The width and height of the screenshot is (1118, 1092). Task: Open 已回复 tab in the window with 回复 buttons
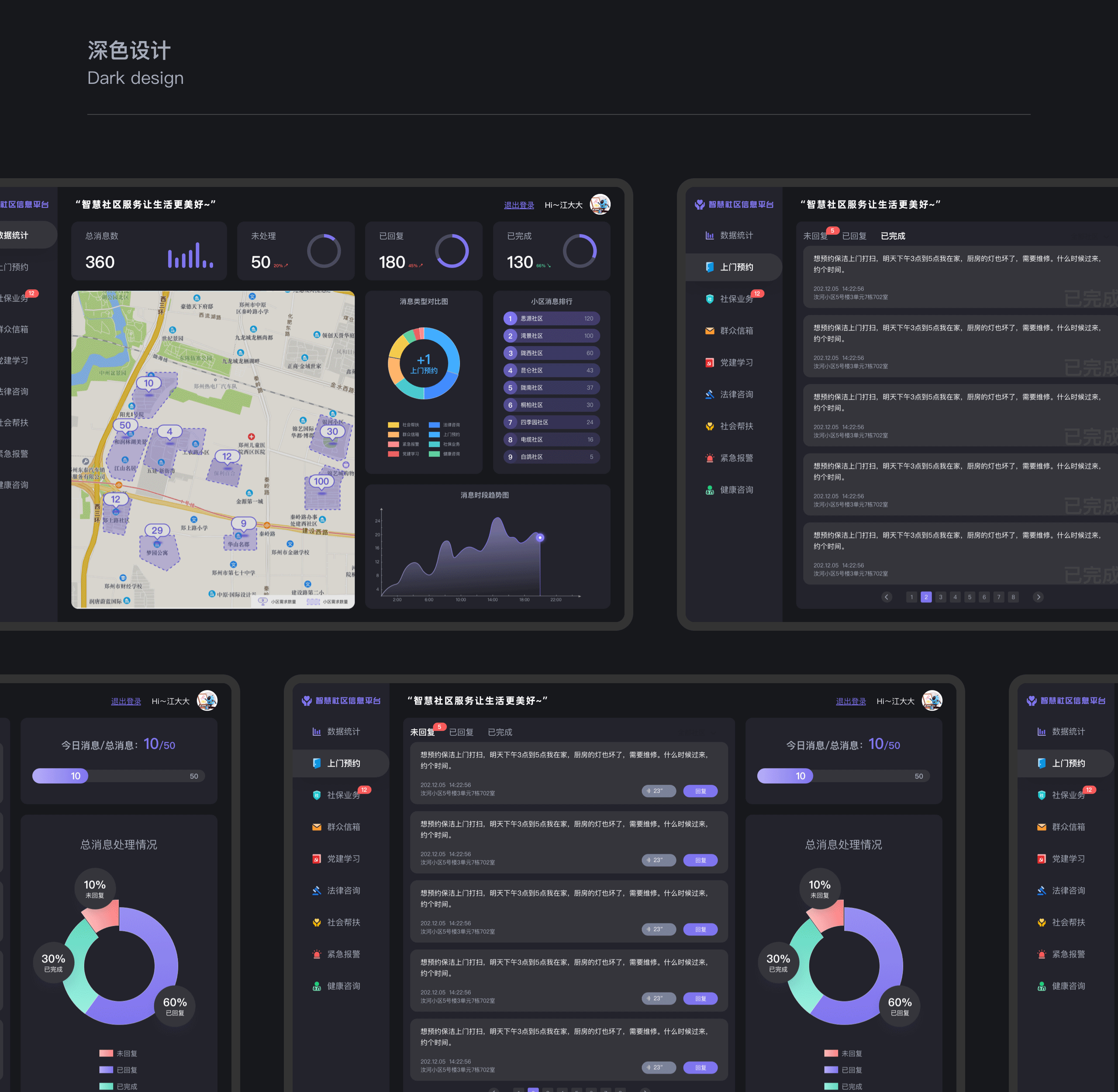[462, 732]
